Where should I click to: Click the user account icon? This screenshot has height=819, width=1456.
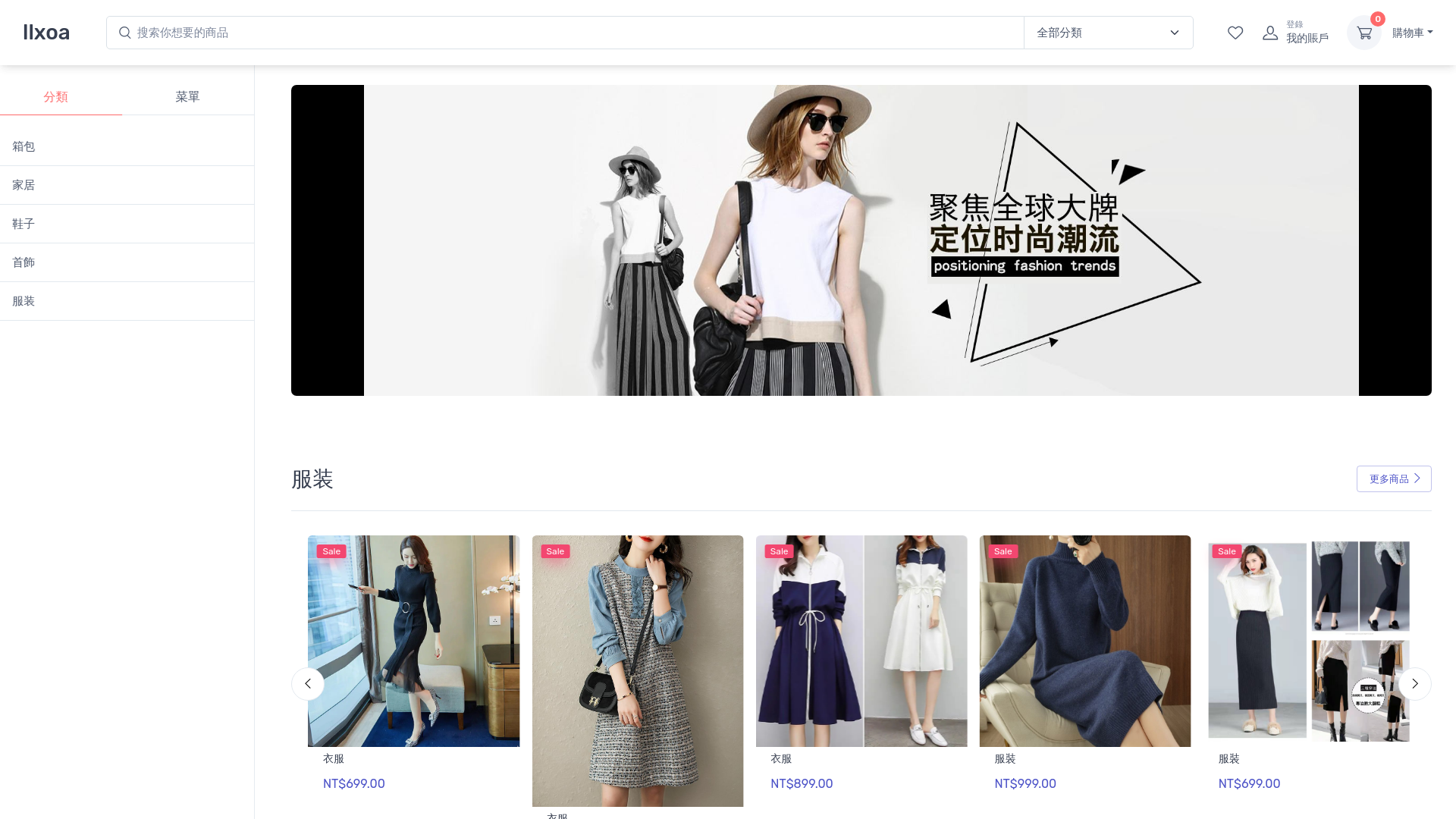coord(1270,33)
